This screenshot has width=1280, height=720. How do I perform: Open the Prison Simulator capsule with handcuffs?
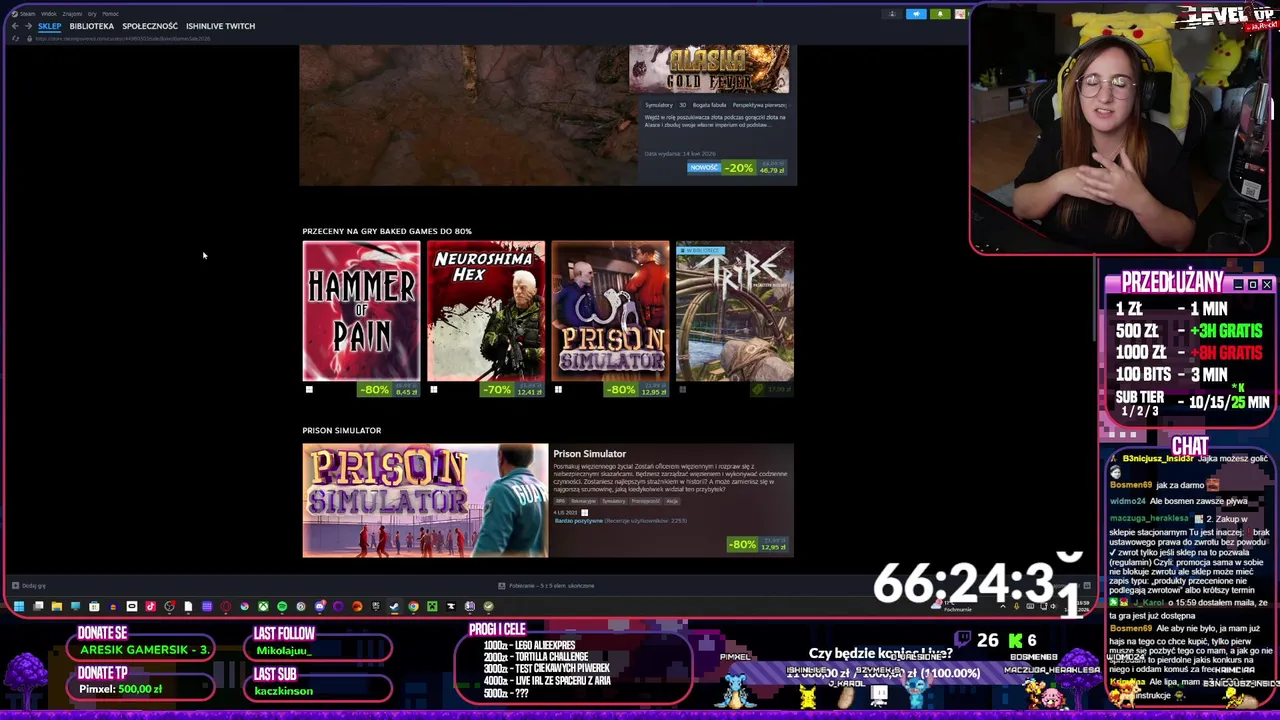click(x=610, y=311)
